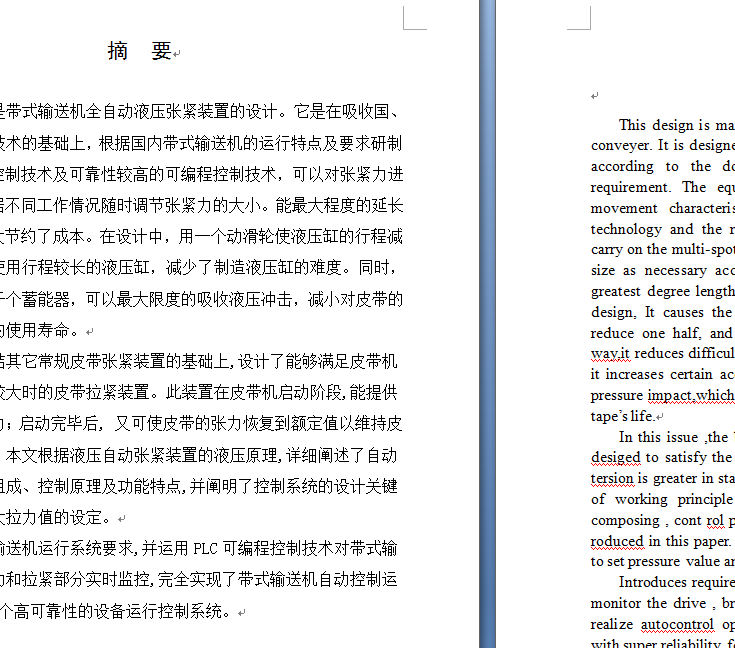This screenshot has width=735, height=648.
Task: Click the word "satisfy"
Action: tap(686, 457)
